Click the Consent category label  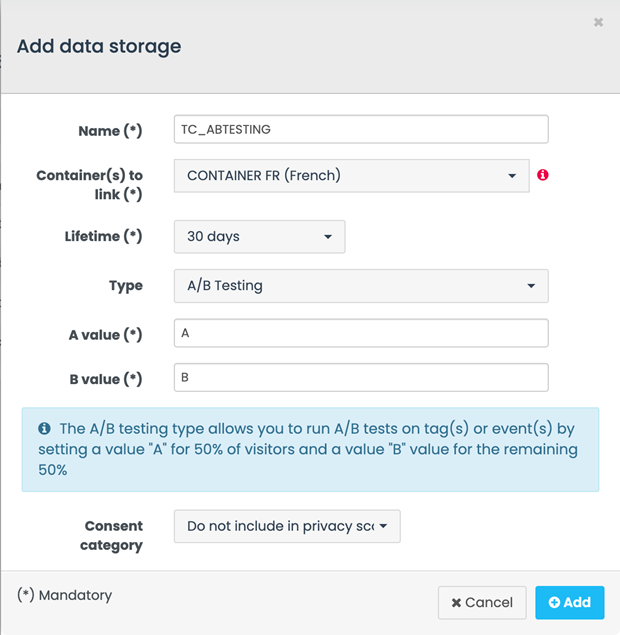(x=113, y=535)
